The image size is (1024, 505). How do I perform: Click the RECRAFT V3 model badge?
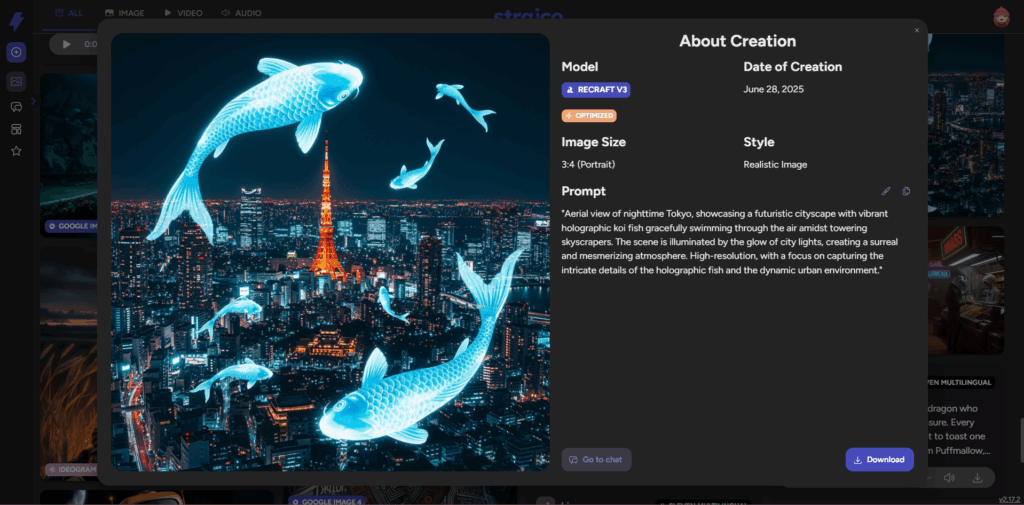596,90
